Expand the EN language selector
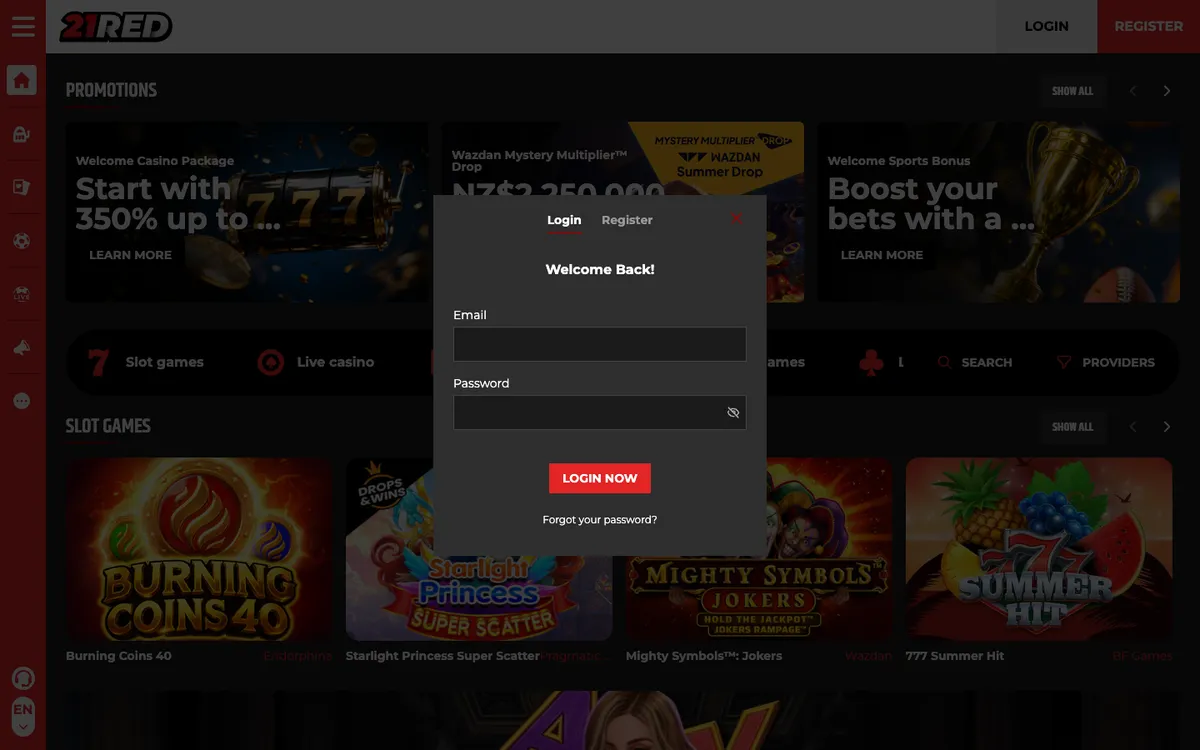 pyautogui.click(x=22, y=717)
